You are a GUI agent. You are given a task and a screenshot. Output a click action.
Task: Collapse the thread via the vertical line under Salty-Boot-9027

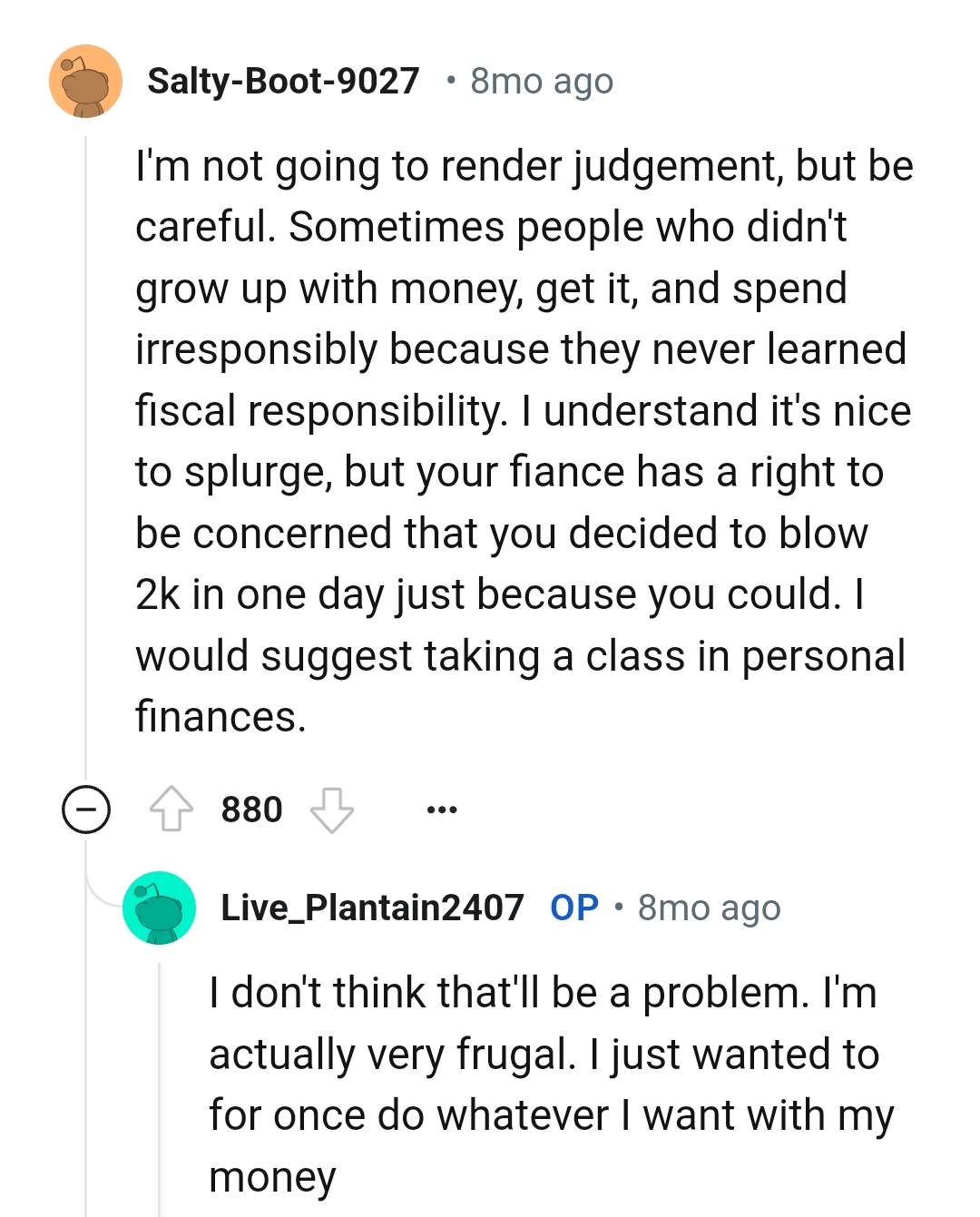pos(86,454)
